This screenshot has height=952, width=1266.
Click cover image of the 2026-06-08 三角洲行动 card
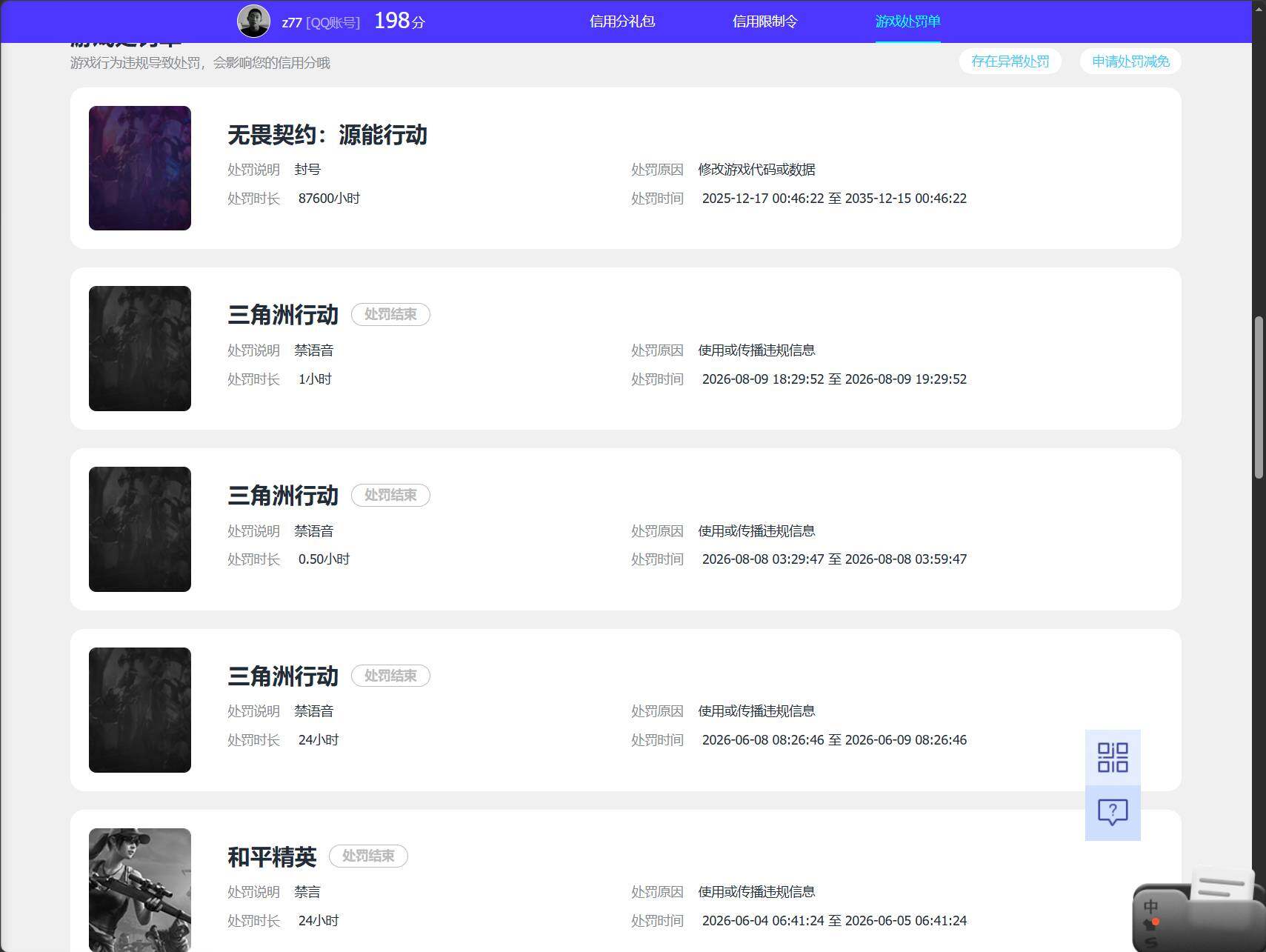coord(140,710)
